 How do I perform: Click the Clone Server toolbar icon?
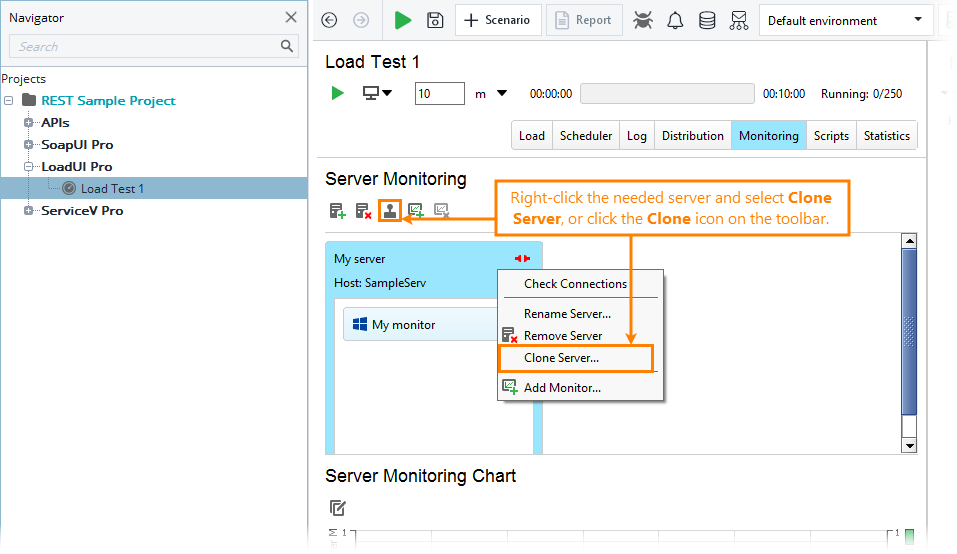(389, 211)
